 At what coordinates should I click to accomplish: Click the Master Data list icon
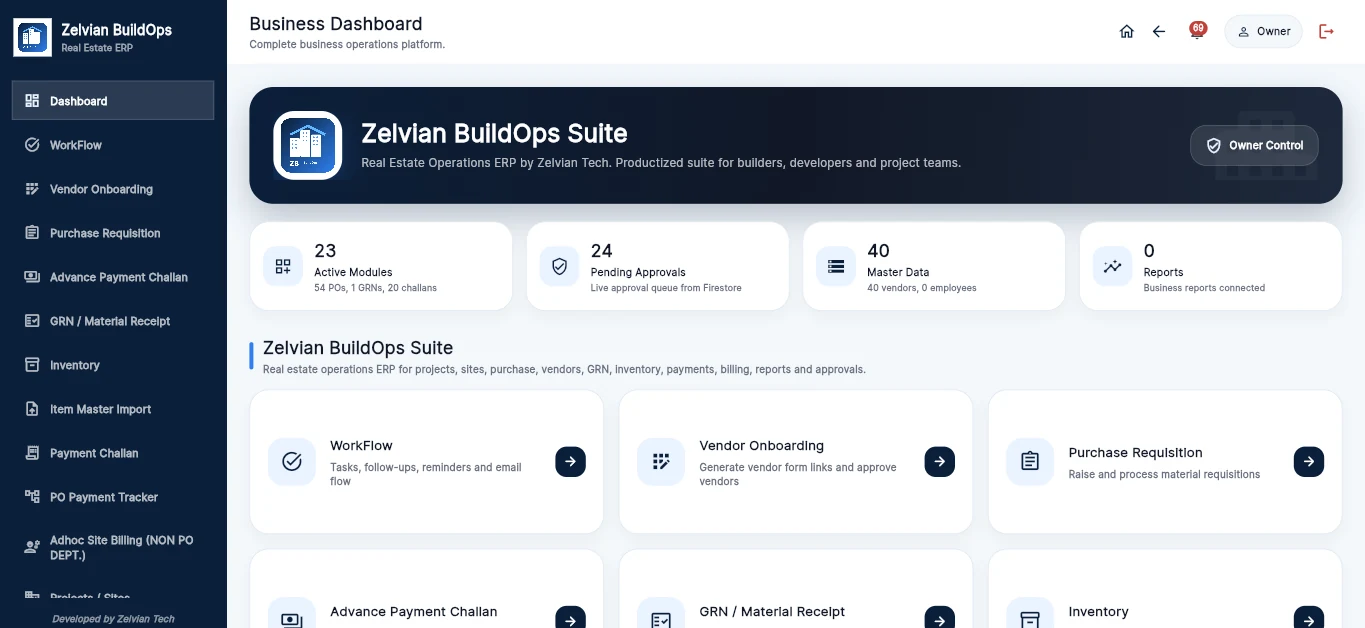[x=836, y=266]
